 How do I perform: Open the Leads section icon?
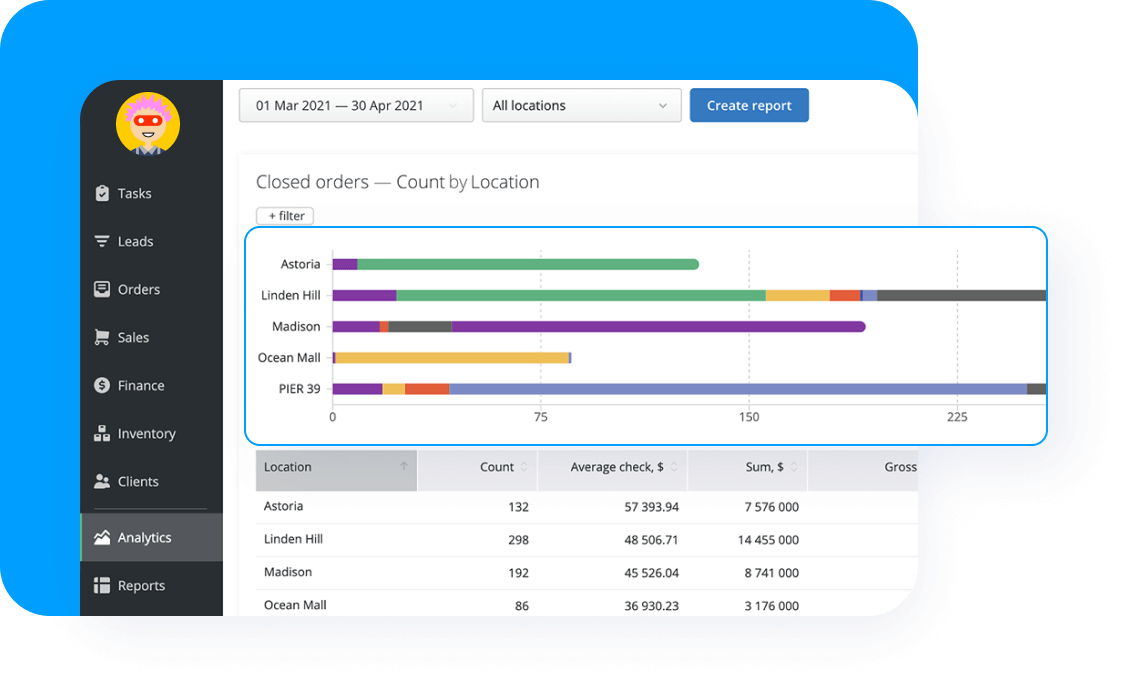[x=102, y=241]
